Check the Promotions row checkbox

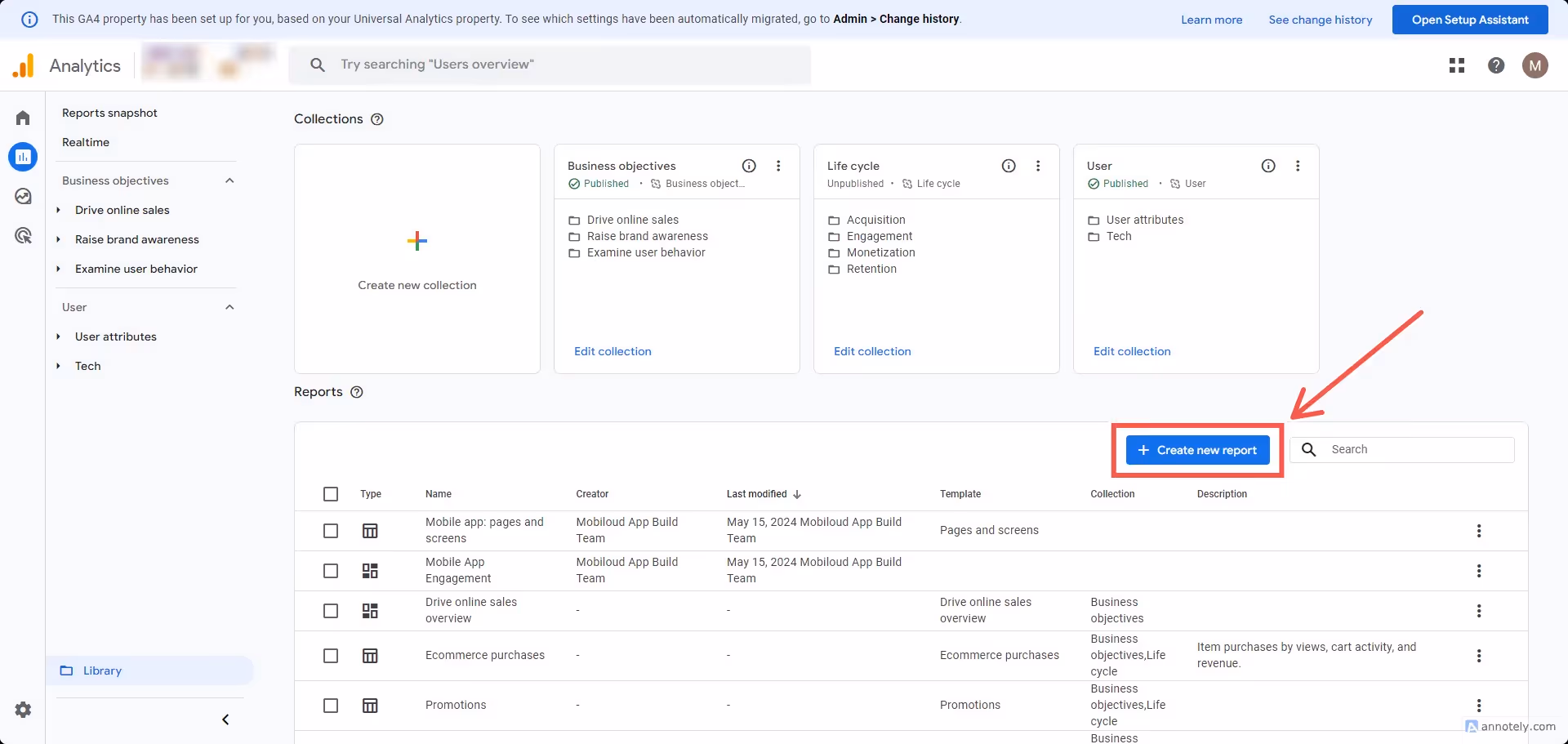331,706
